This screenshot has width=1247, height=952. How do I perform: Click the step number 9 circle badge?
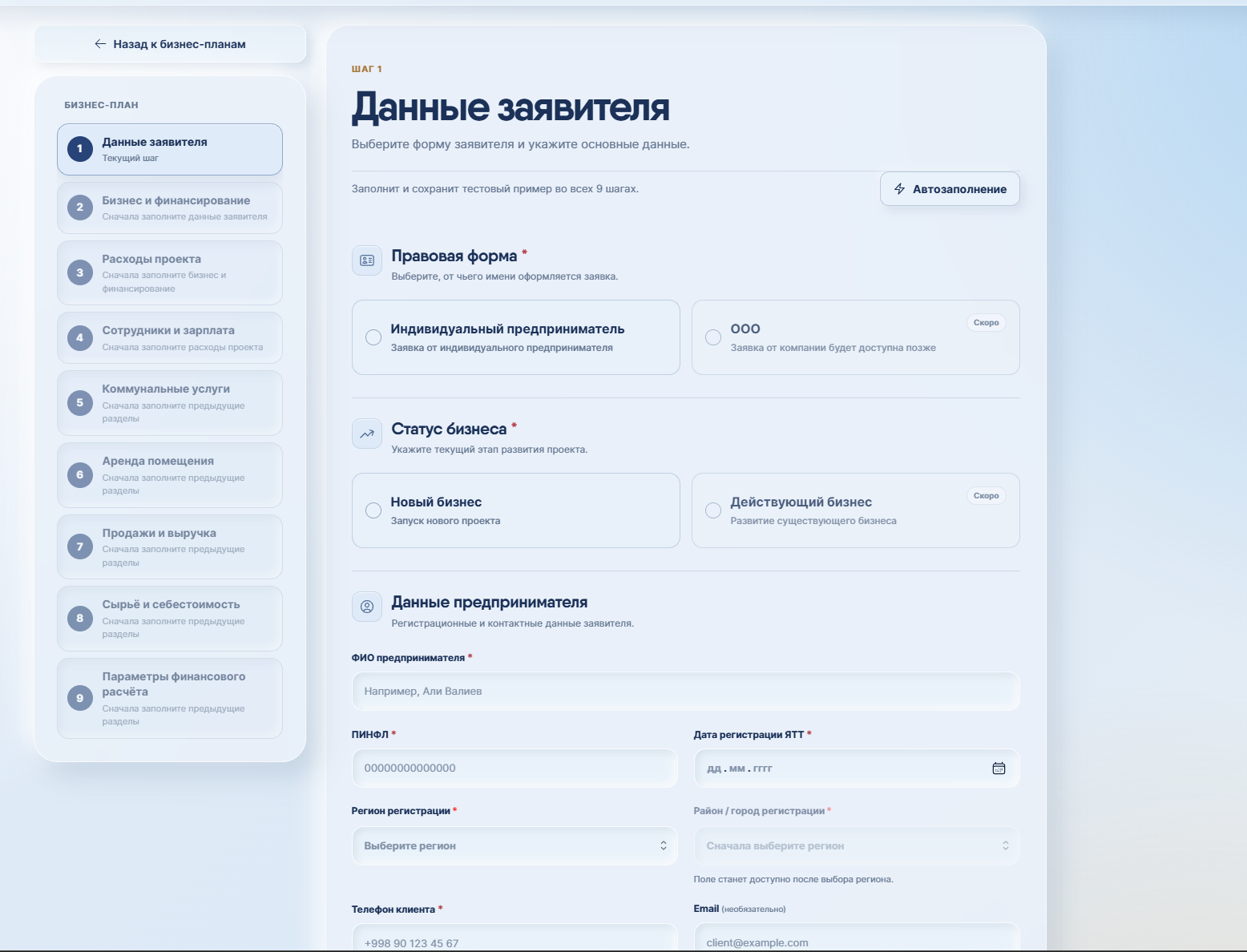[x=79, y=698]
